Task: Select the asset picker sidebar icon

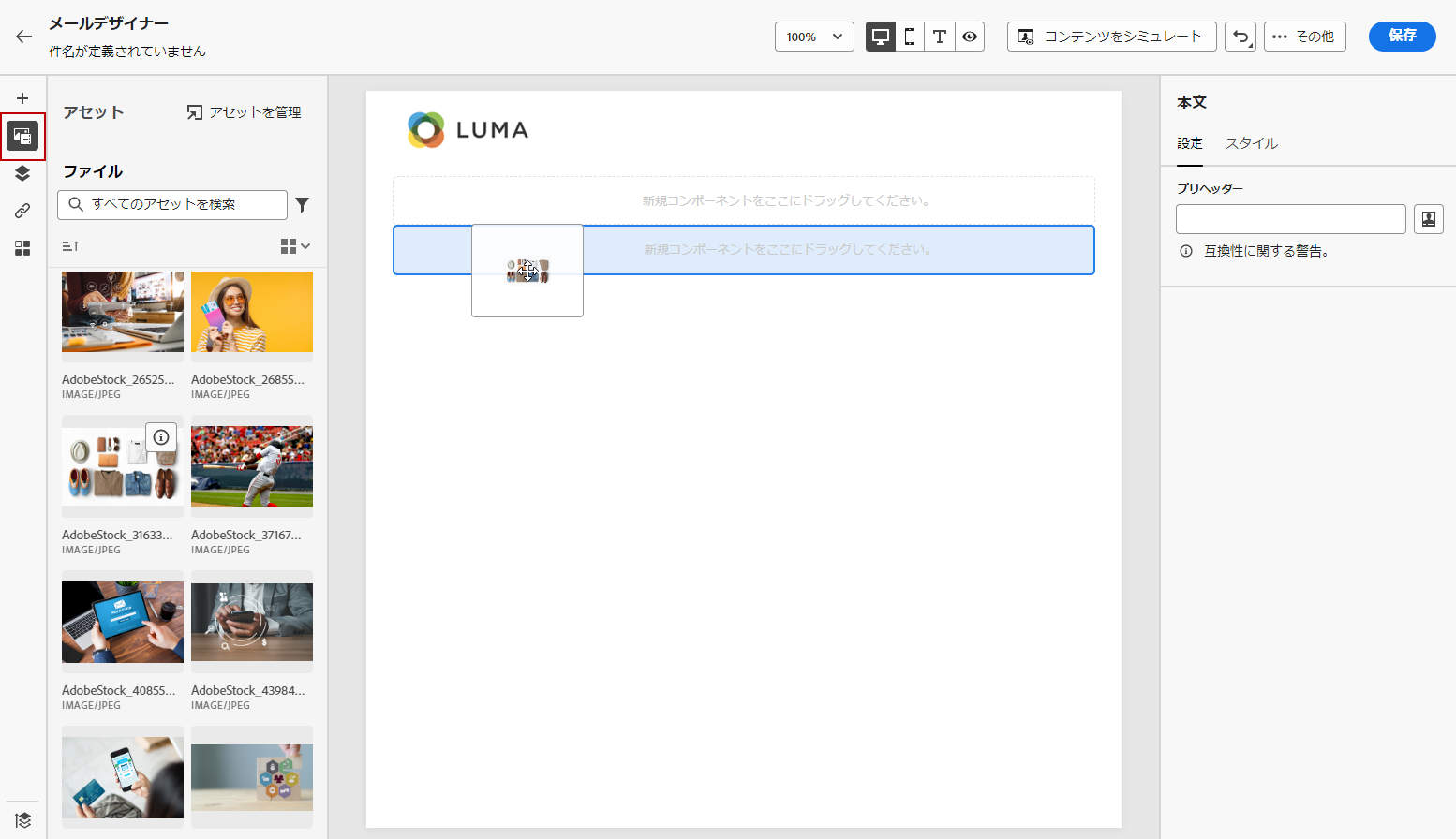Action: pos(22,137)
